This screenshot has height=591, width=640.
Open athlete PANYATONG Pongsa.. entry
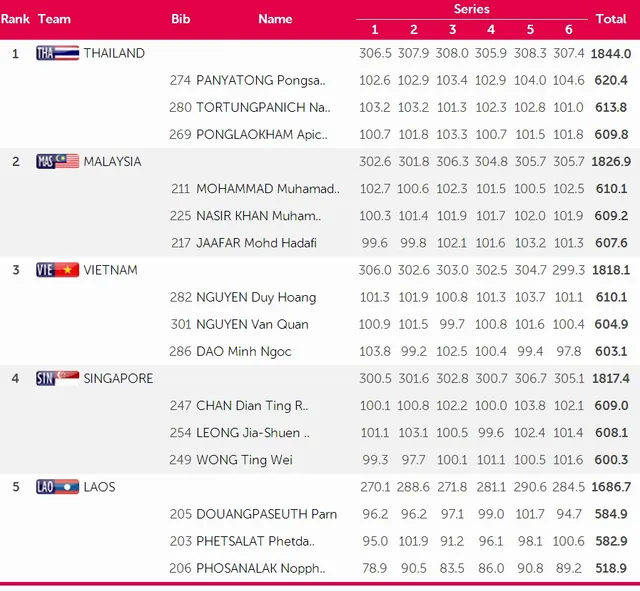260,80
